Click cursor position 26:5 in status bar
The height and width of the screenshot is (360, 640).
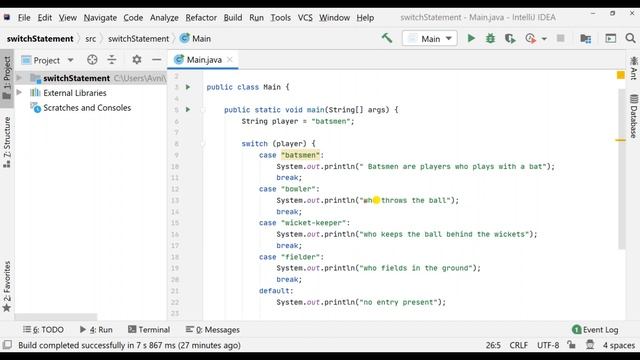point(493,345)
